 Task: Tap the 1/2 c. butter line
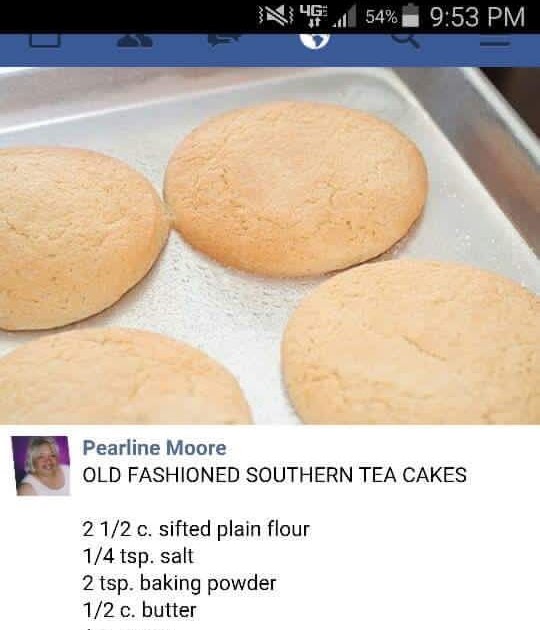click(139, 610)
